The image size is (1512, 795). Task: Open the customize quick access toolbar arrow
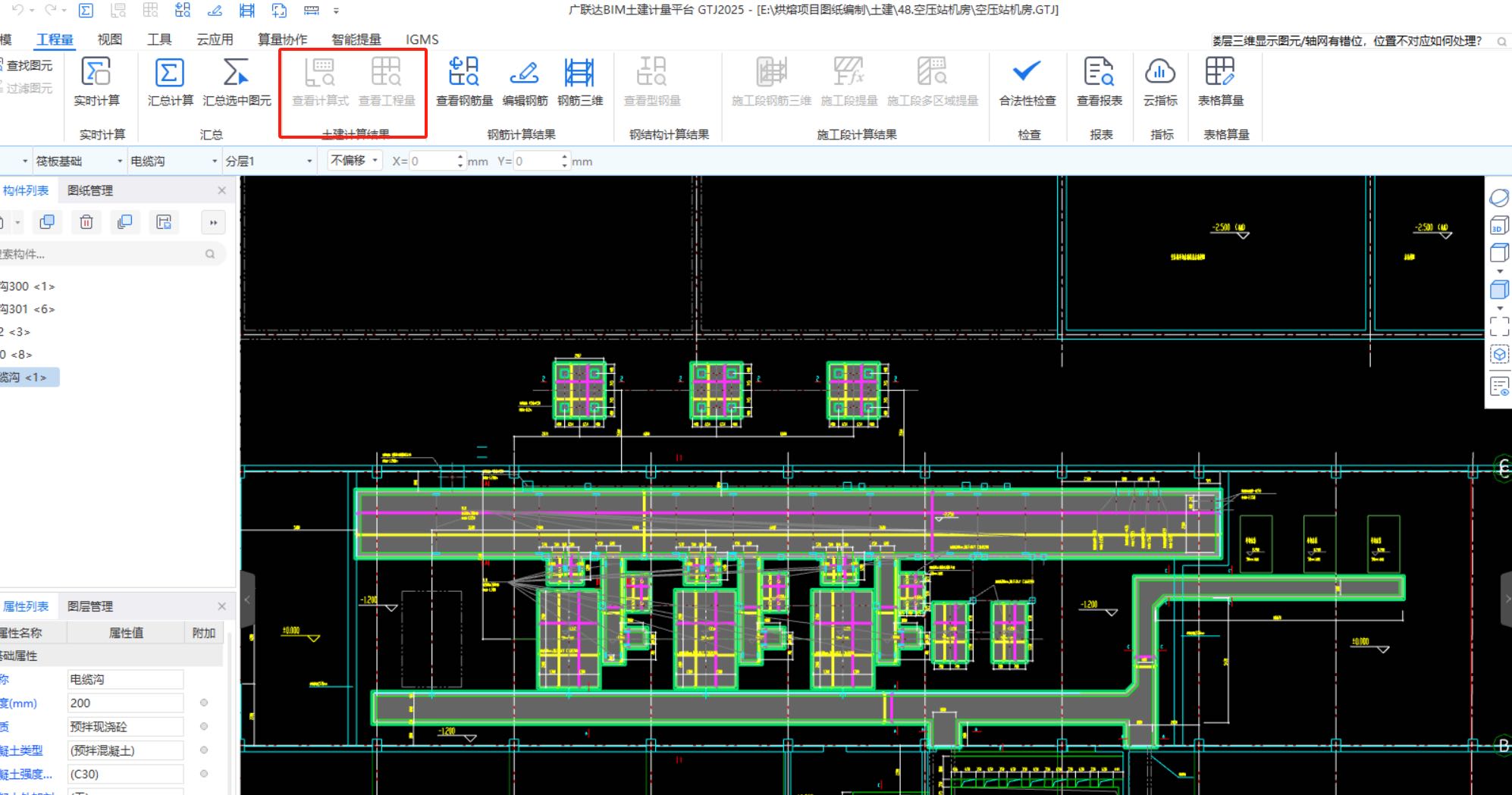[336, 11]
